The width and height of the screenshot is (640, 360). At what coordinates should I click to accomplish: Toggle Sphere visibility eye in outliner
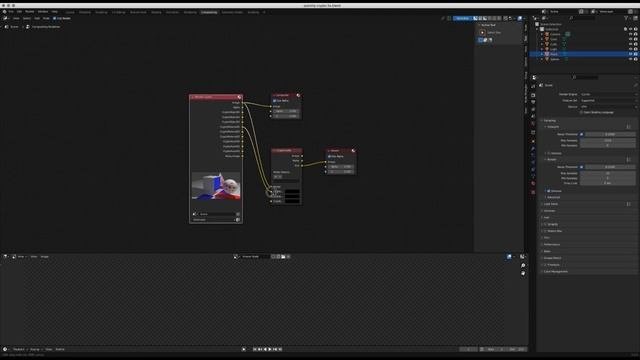point(631,59)
